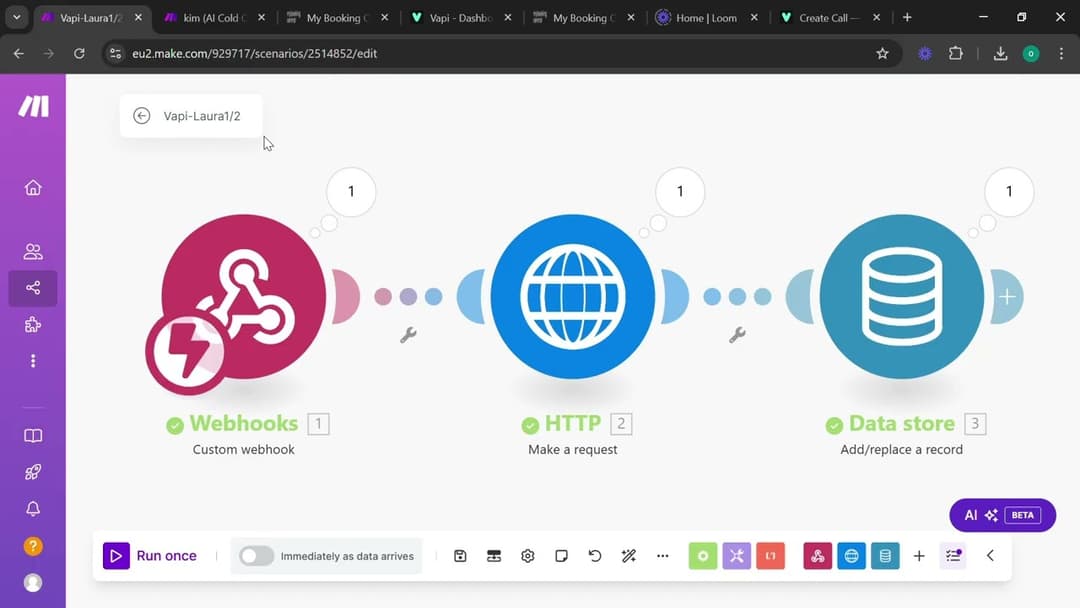1080x608 pixels.
Task: Switch to the Create Call tab
Action: [830, 18]
